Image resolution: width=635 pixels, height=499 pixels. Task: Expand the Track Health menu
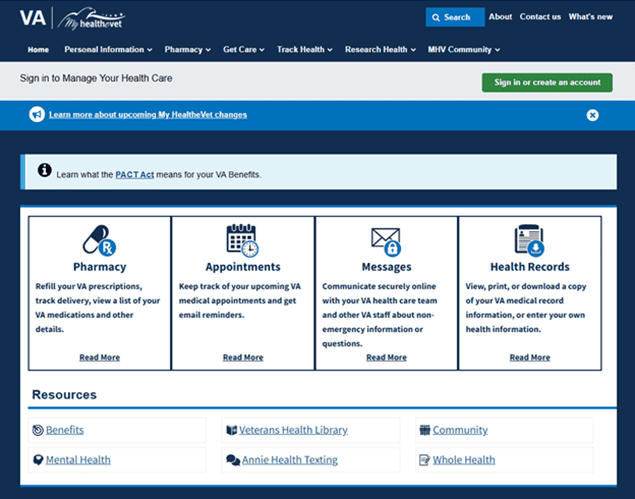[x=305, y=49]
